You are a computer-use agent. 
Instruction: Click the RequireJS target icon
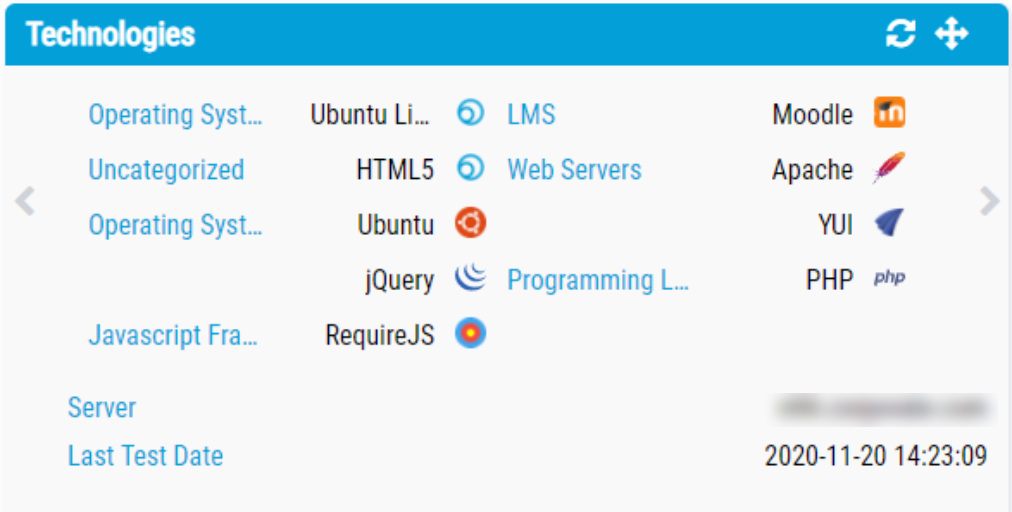pyautogui.click(x=471, y=334)
